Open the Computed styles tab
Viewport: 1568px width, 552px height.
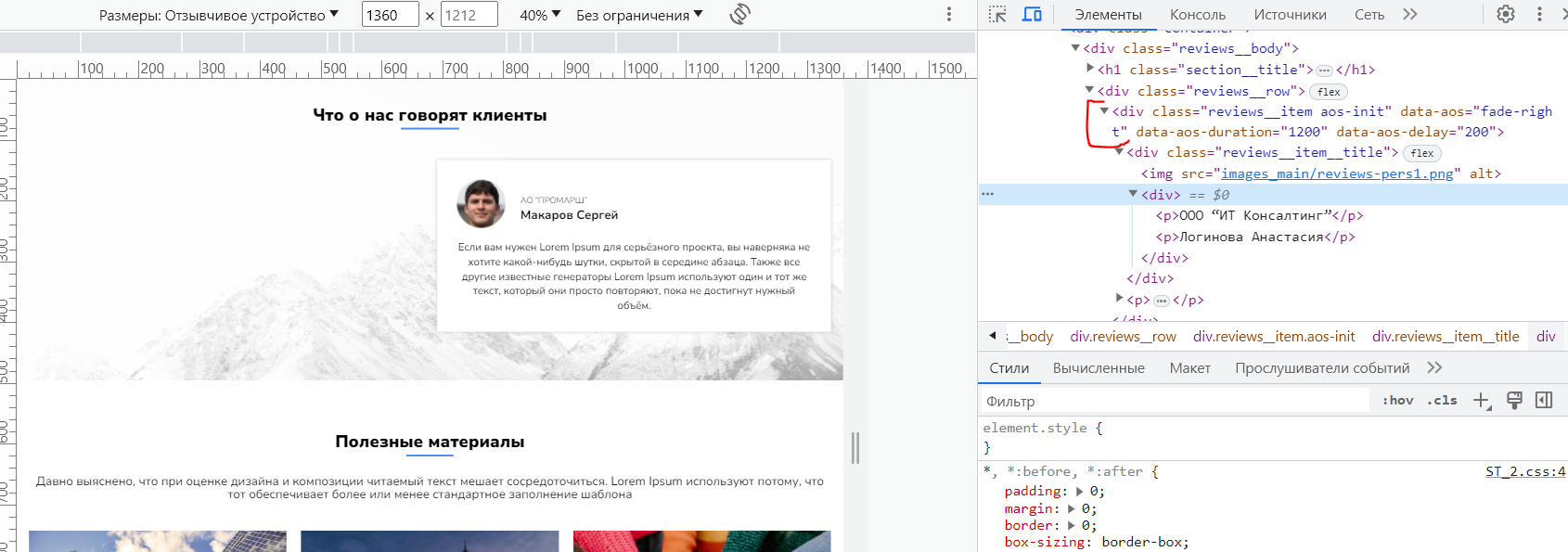1099,367
